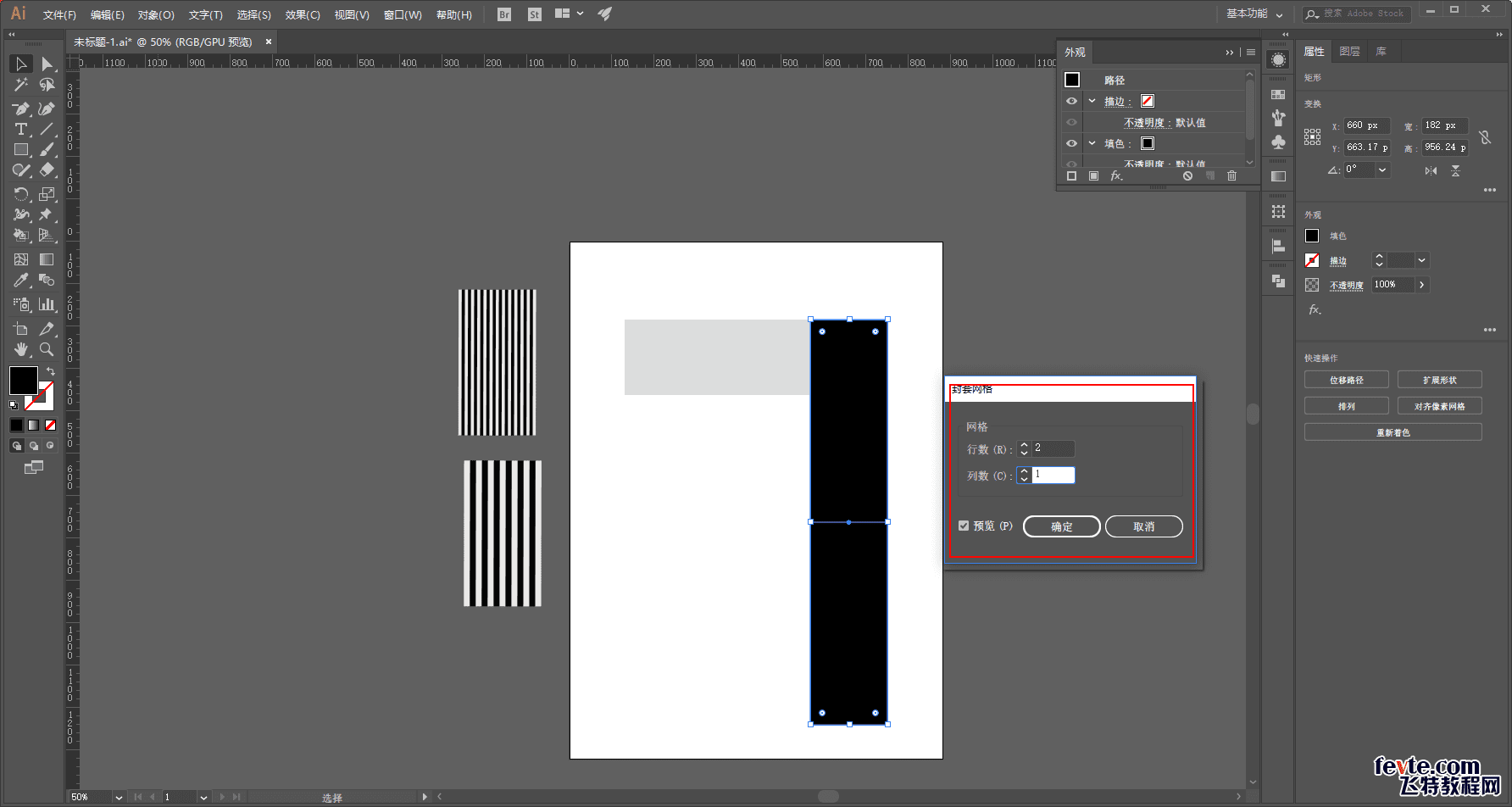Switch to the 图层 layers tab
The height and width of the screenshot is (807, 1512).
[1349, 52]
